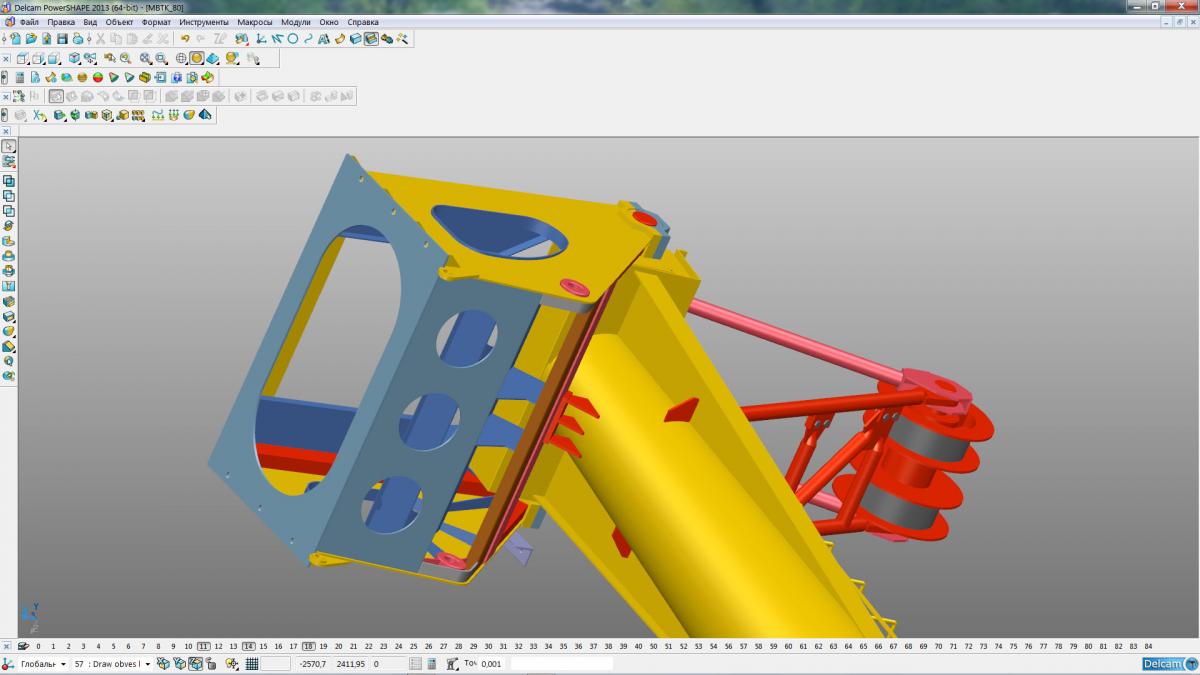Screen dimensions: 1200x675
Task: Click the Red-green sphere icon in solid toolbar
Action: 98,77
